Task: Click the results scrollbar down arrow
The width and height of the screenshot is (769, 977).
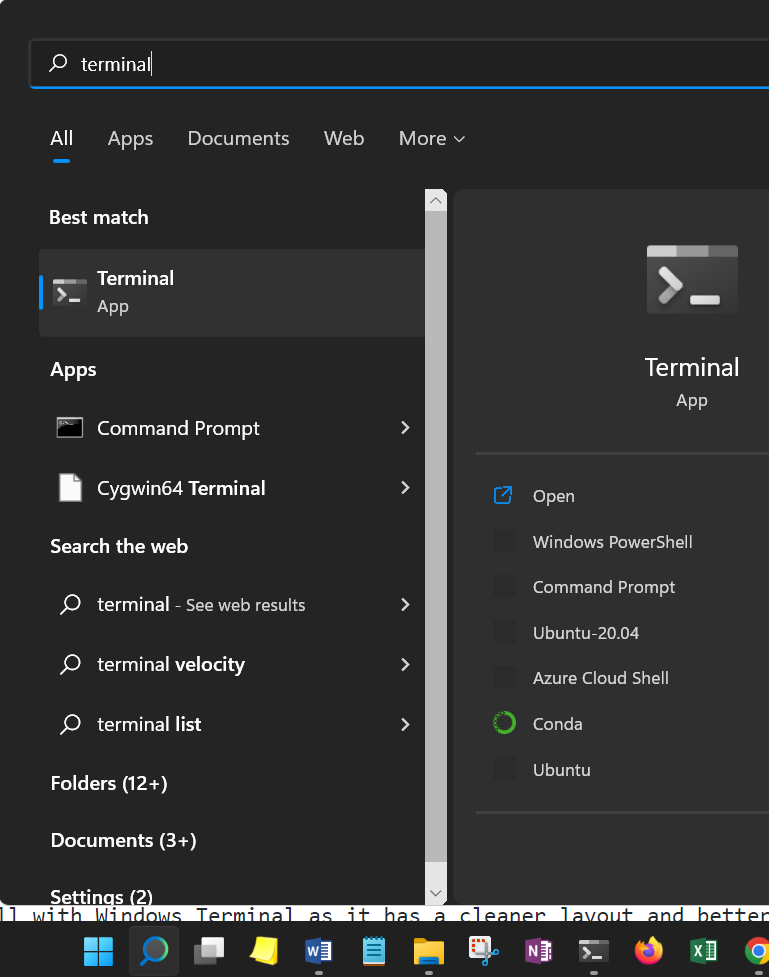Action: [436, 894]
